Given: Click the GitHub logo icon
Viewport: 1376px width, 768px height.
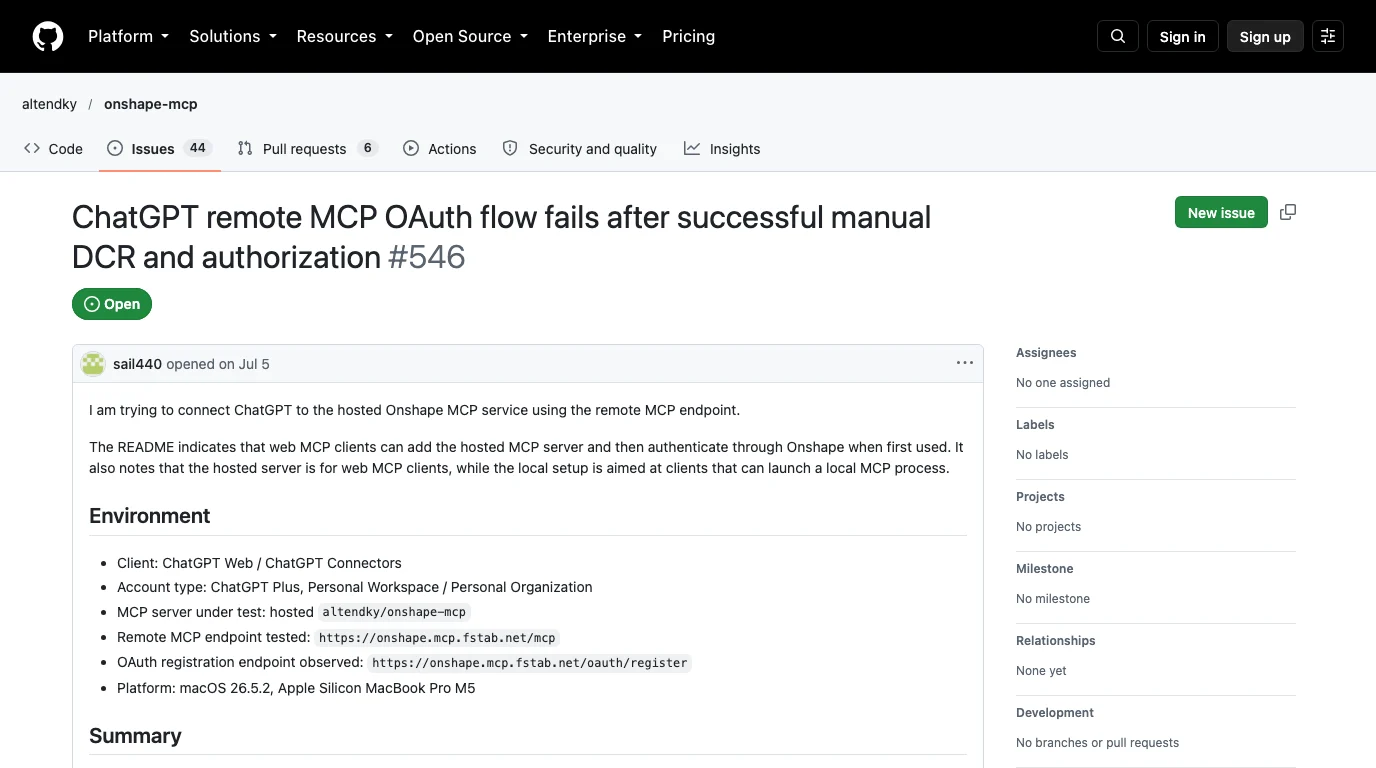Looking at the screenshot, I should tap(48, 37).
